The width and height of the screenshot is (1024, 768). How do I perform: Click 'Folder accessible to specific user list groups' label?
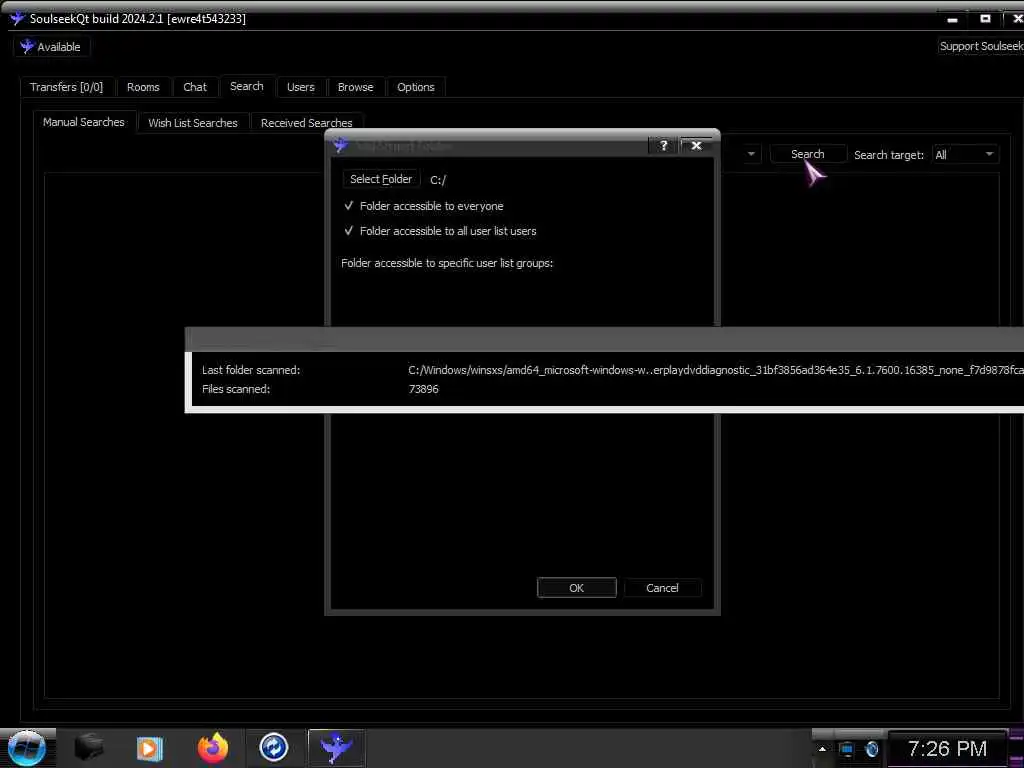tap(447, 263)
